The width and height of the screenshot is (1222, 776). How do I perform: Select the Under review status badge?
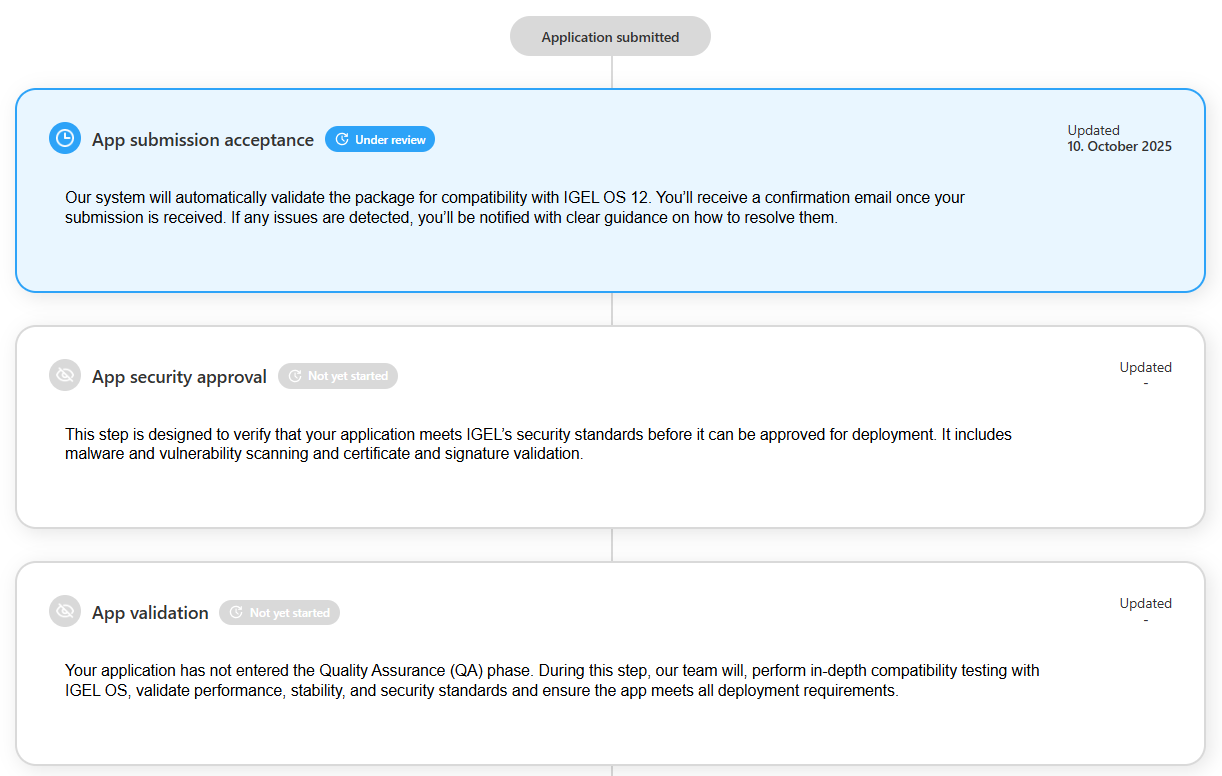(380, 140)
